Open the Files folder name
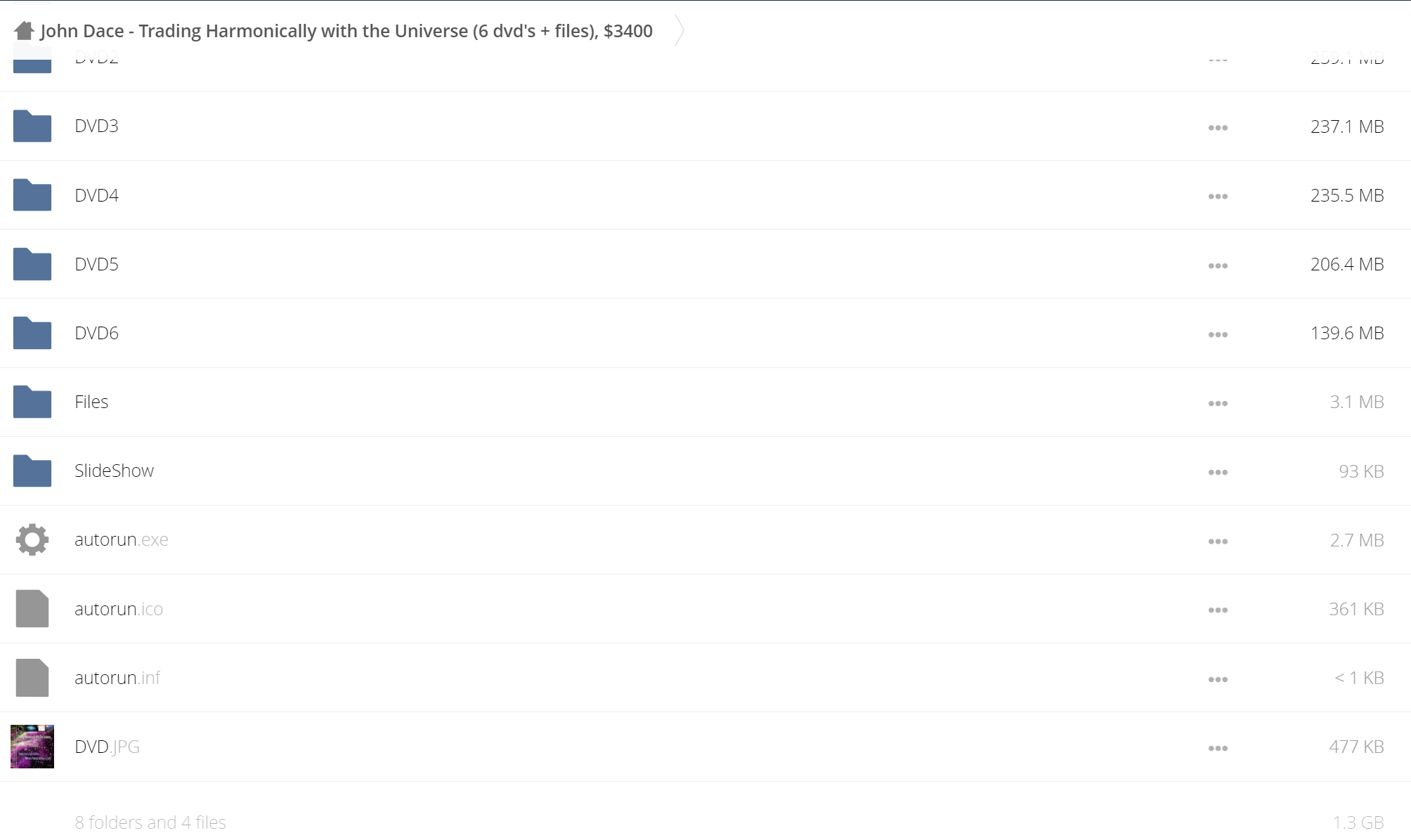This screenshot has height=840, width=1411. pos(91,402)
